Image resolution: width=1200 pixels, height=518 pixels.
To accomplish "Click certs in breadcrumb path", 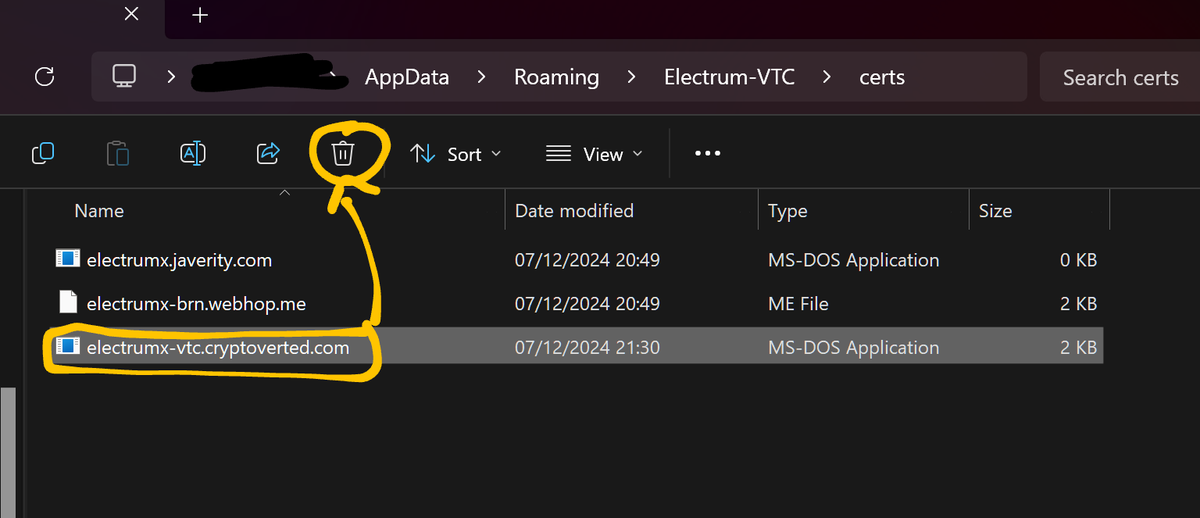I will [x=882, y=77].
